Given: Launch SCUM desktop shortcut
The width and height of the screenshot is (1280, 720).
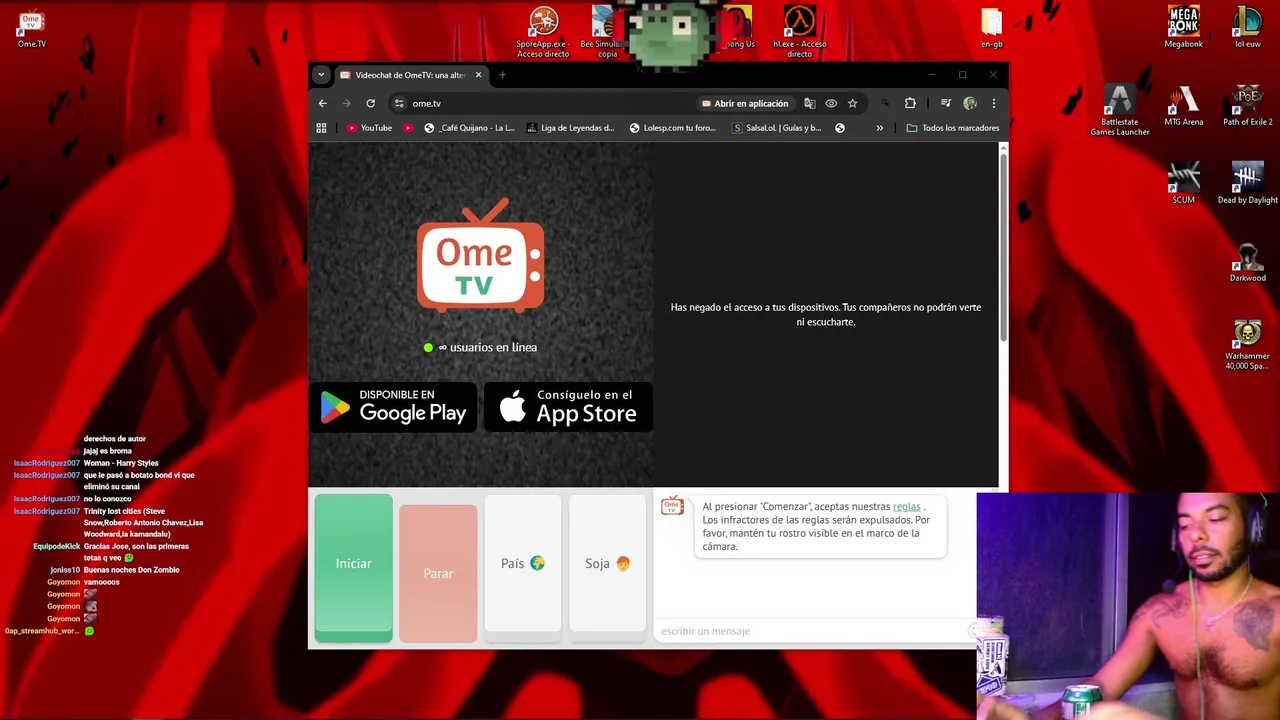Looking at the screenshot, I should 1183,183.
